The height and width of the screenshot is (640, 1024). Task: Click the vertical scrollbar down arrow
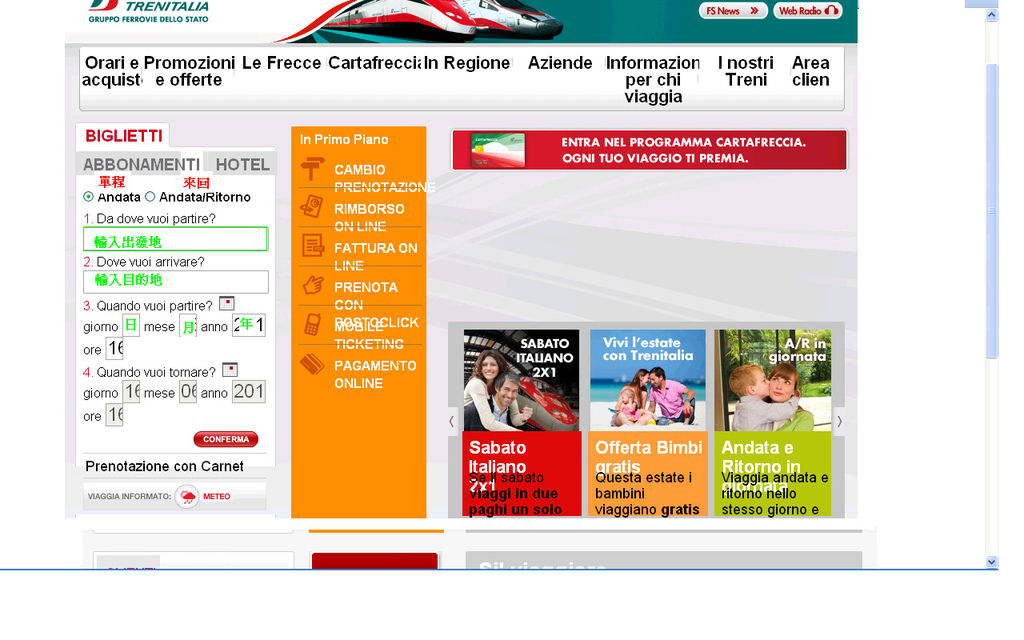click(x=992, y=562)
